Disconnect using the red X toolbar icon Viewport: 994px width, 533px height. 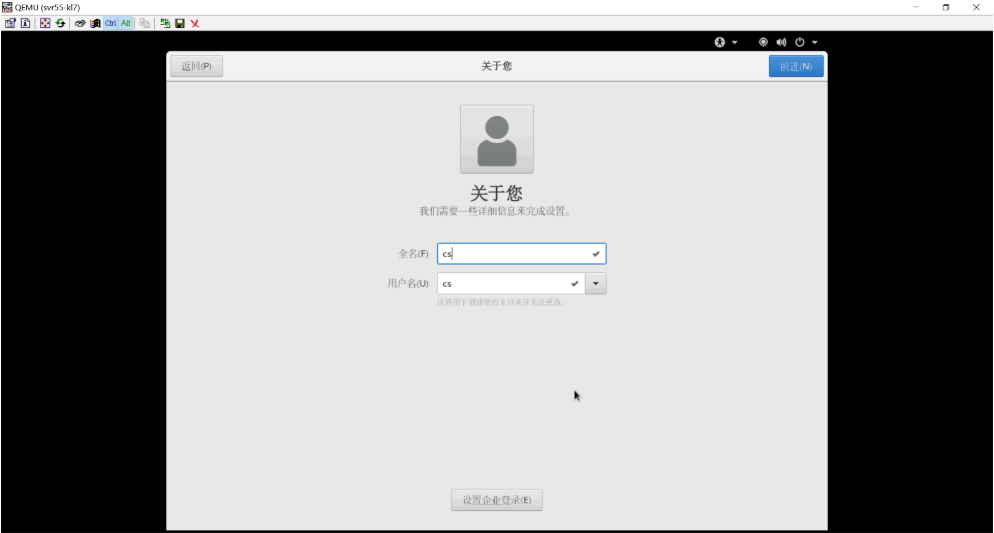point(195,23)
